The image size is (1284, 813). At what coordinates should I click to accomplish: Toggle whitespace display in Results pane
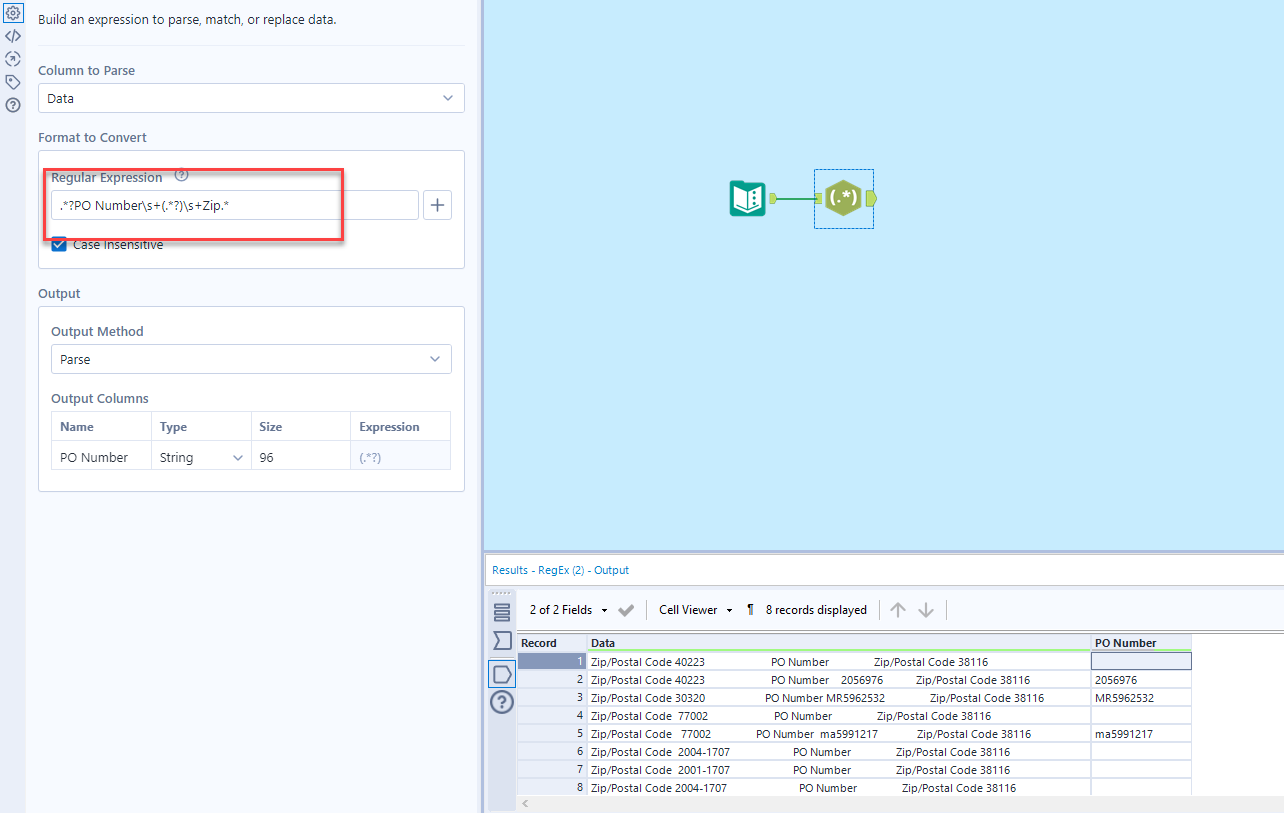[x=748, y=610]
